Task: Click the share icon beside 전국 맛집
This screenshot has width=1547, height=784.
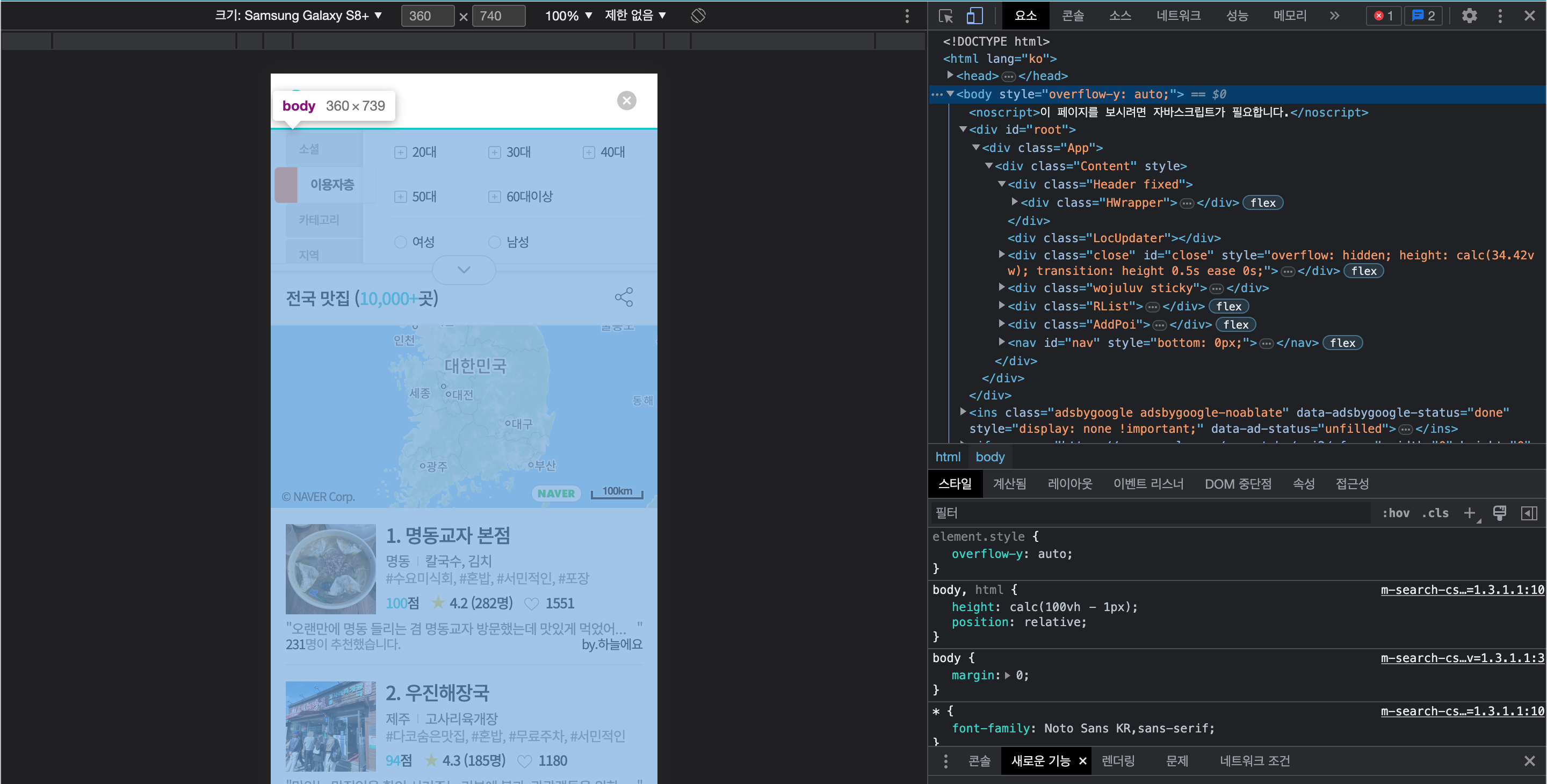Action: (x=623, y=297)
